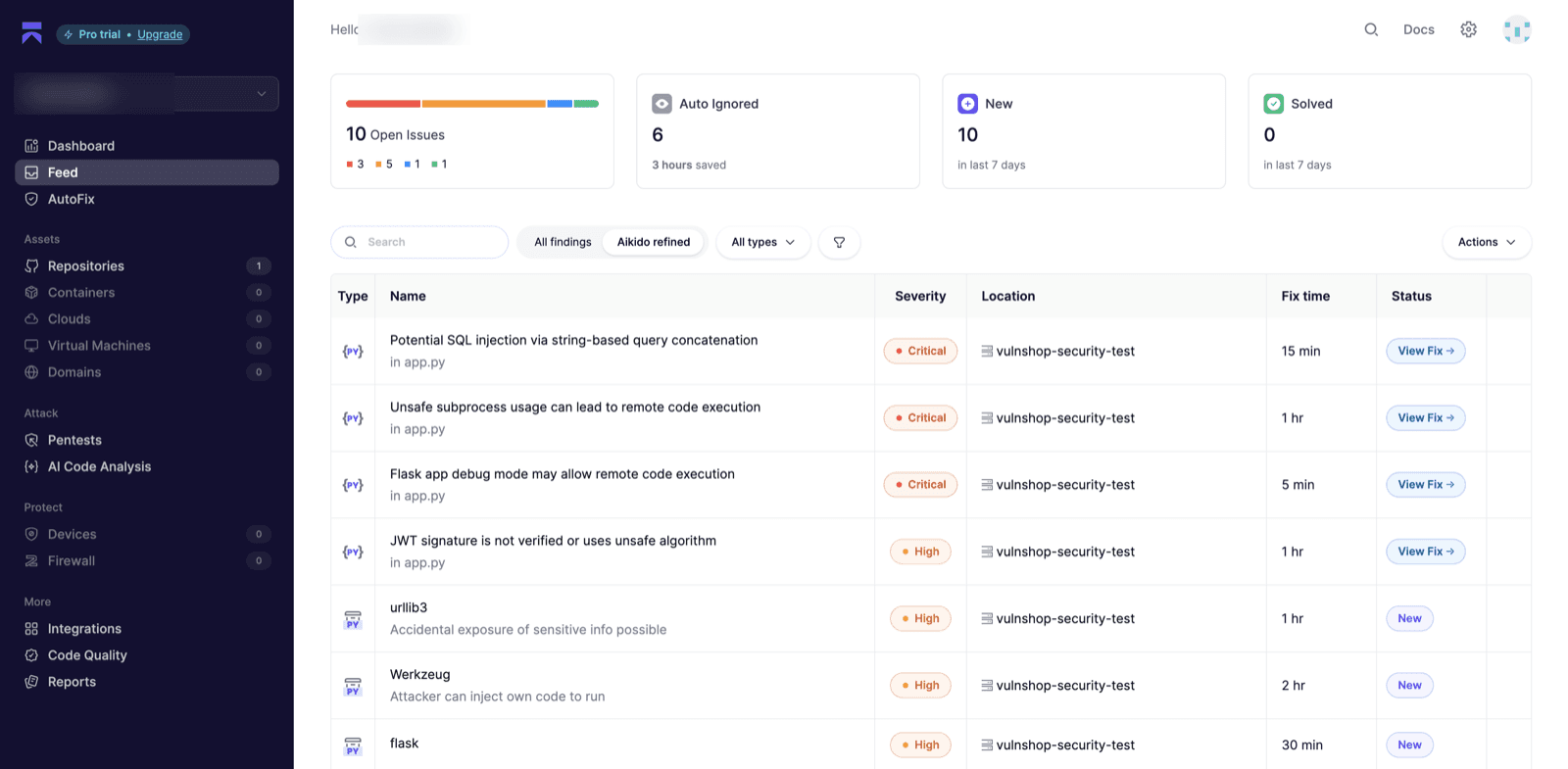Click the 3 hours saved text
Screen dimensions: 1568x769
click(689, 165)
